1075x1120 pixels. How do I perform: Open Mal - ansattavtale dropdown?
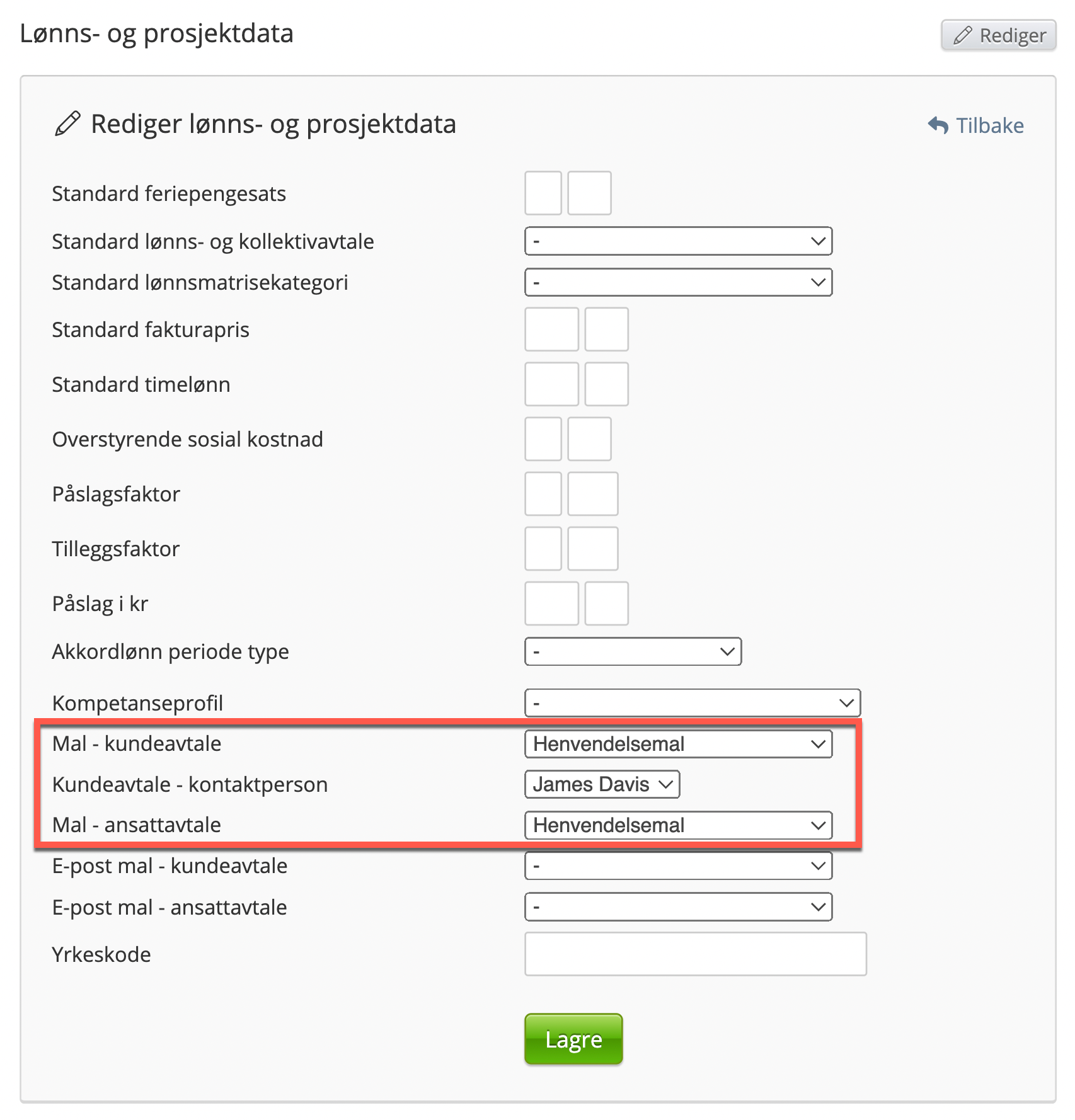(x=678, y=825)
